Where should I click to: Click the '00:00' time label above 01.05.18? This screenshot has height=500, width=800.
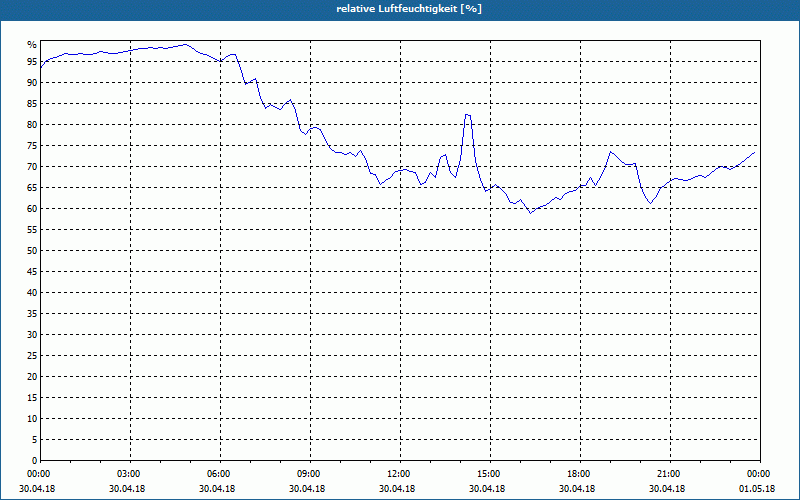[760, 474]
